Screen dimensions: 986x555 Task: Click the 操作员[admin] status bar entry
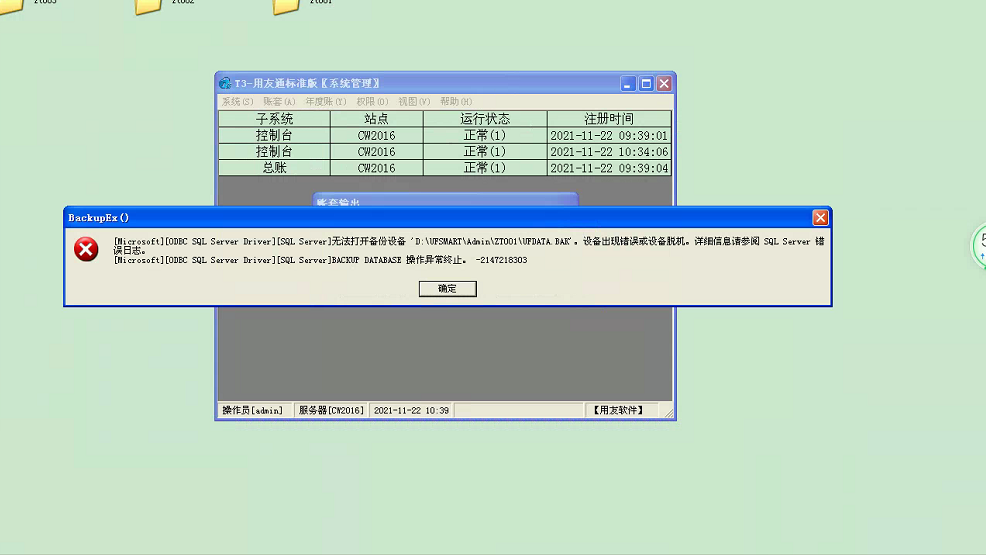click(254, 410)
